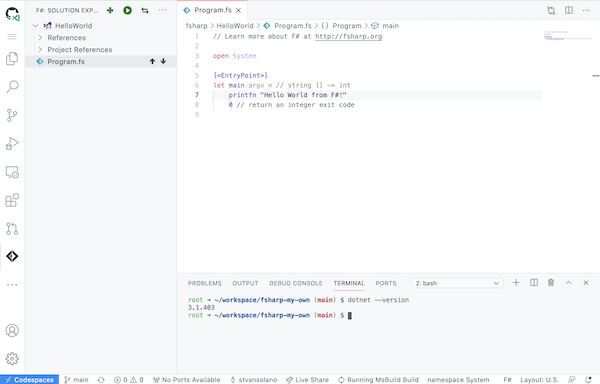Open the Manage settings gear
The image size is (600, 384).
[12, 359]
